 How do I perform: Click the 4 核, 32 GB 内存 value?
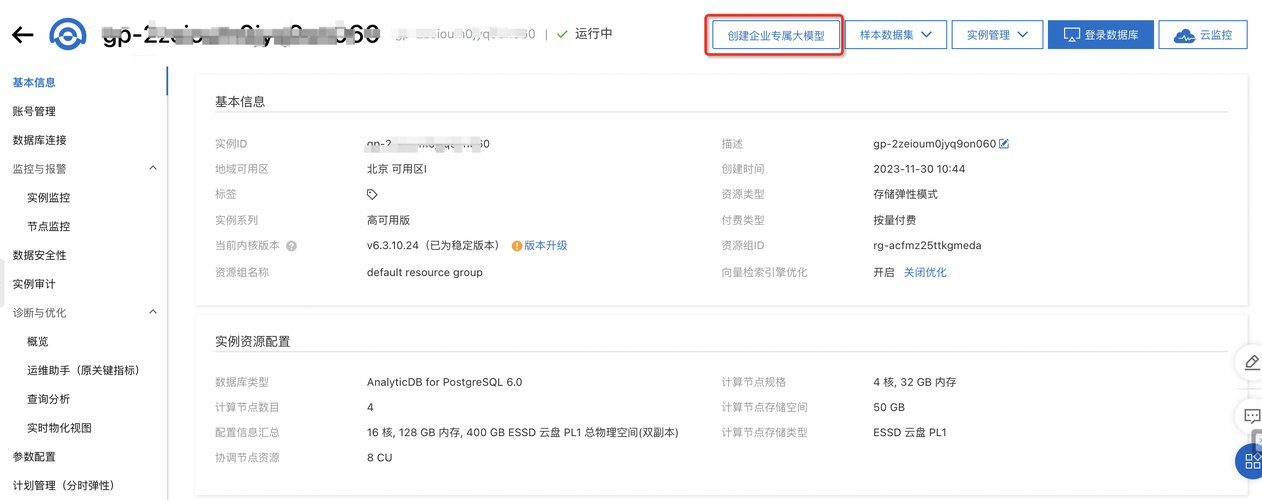click(914, 383)
